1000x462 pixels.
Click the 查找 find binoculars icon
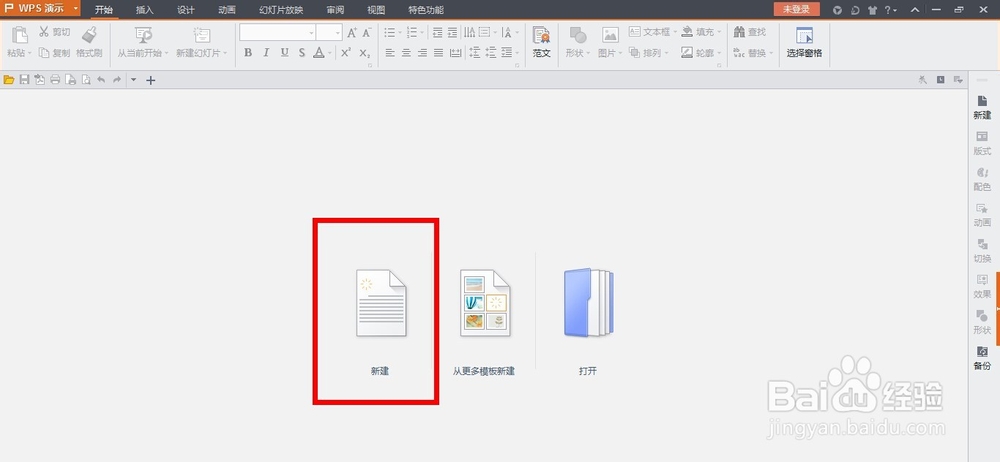coord(739,31)
